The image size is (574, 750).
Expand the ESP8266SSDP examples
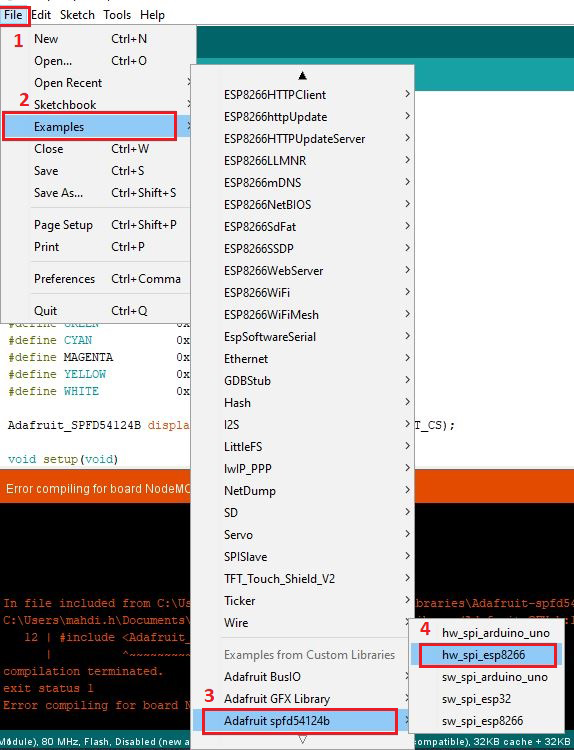(302, 249)
